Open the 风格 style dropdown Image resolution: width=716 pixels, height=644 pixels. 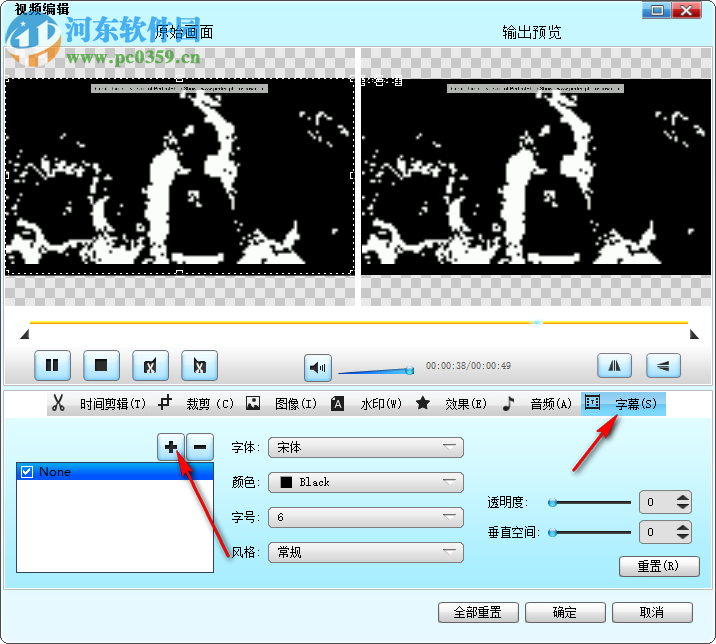coord(366,552)
